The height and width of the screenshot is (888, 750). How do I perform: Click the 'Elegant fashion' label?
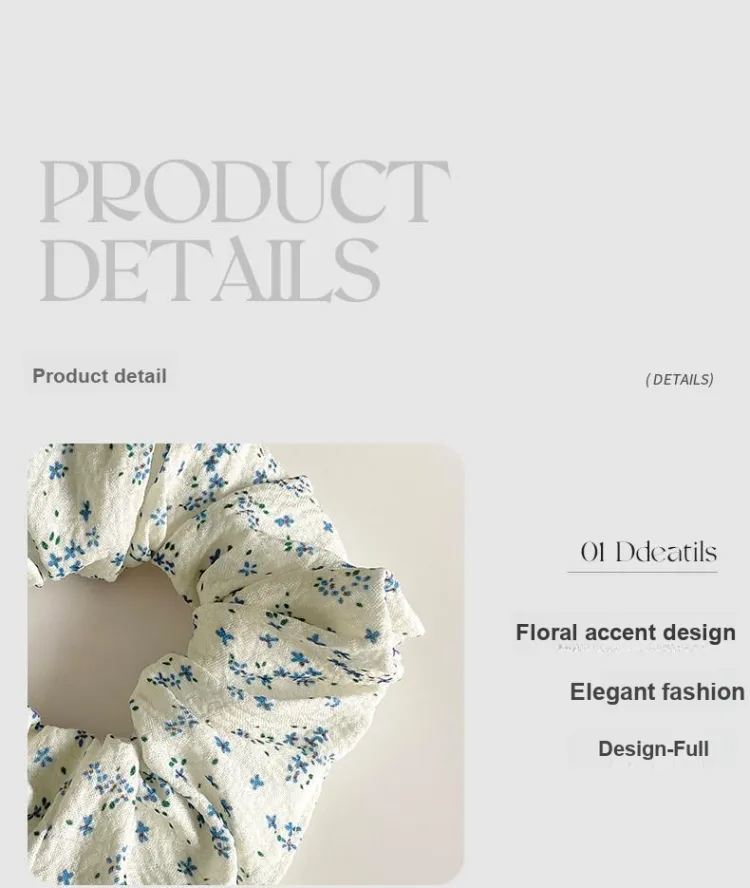(657, 691)
